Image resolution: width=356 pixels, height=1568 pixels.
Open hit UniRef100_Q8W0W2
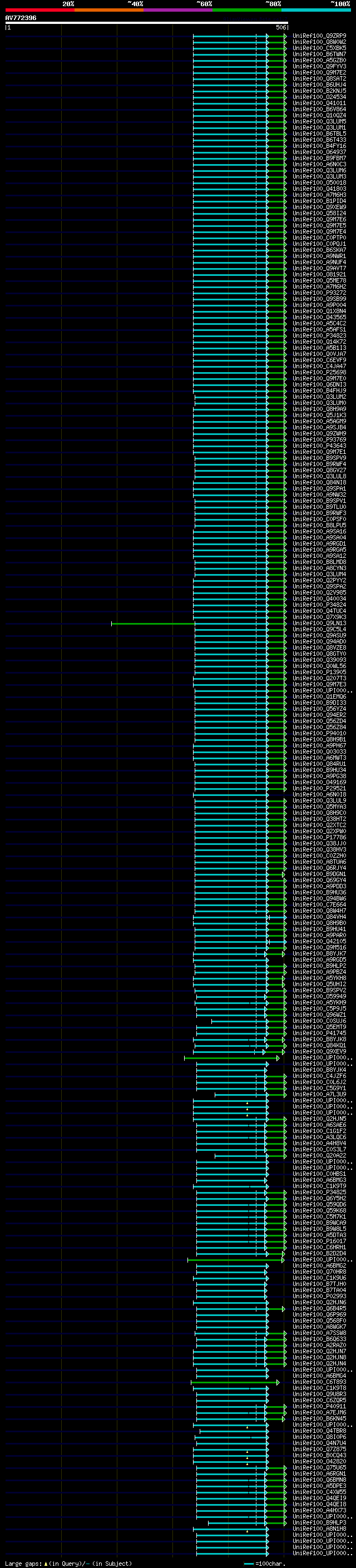point(319,42)
